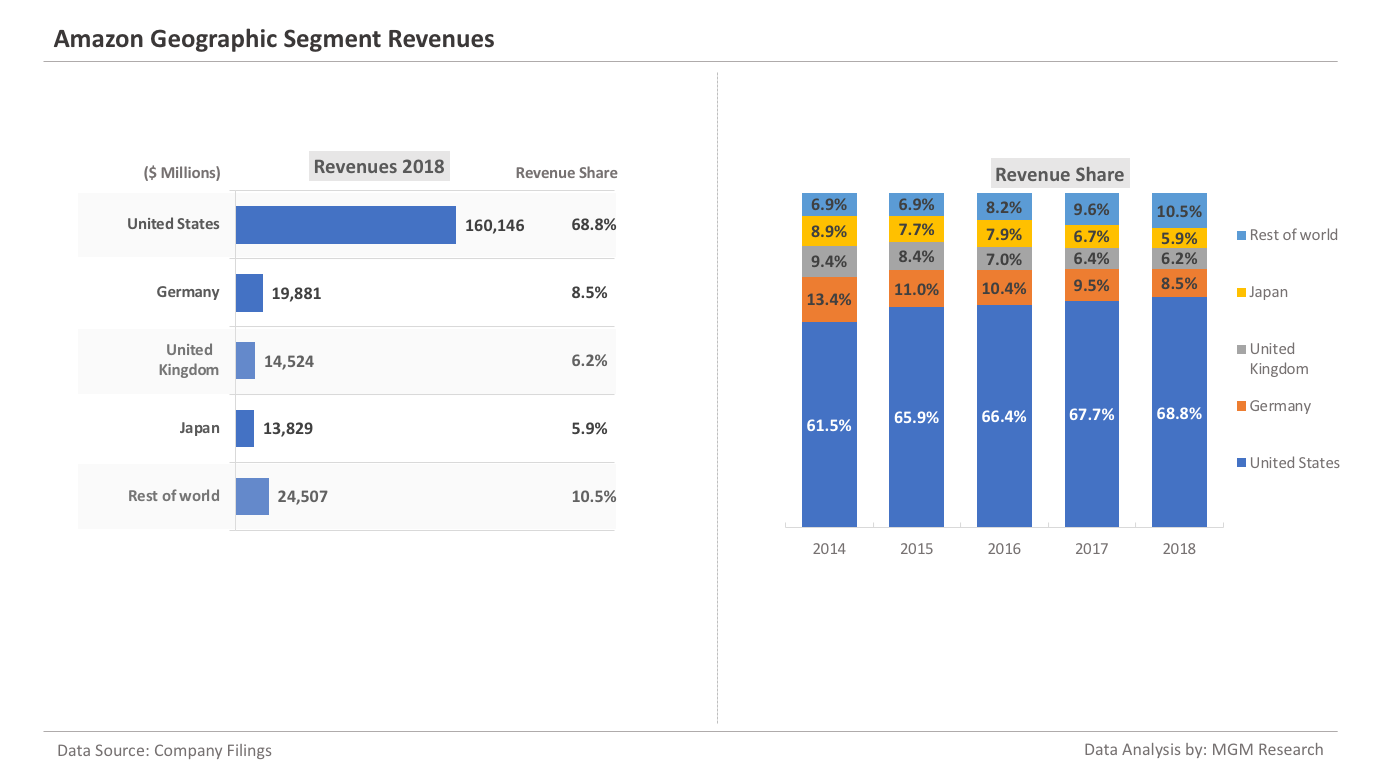The width and height of the screenshot is (1382, 781).
Task: Click the Revenue Share column header in the left table
Action: coord(566,173)
